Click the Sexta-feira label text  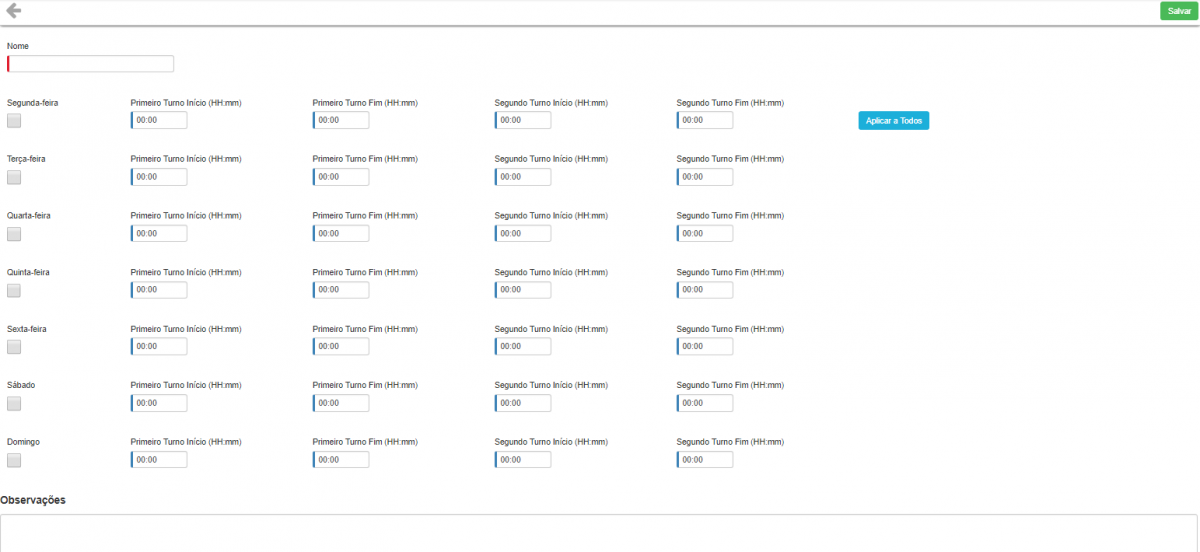(27, 329)
